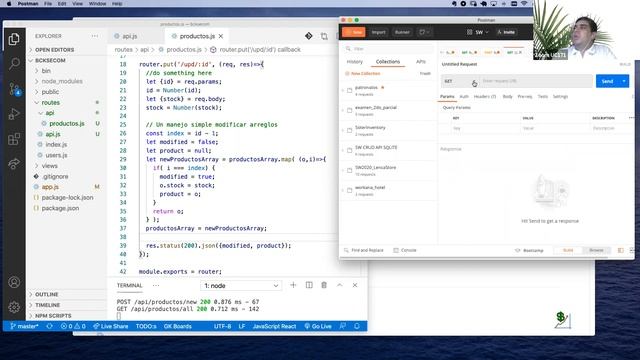640x360 pixels.
Task: Open the Search view in VS Code activity bar
Action: coord(14,63)
